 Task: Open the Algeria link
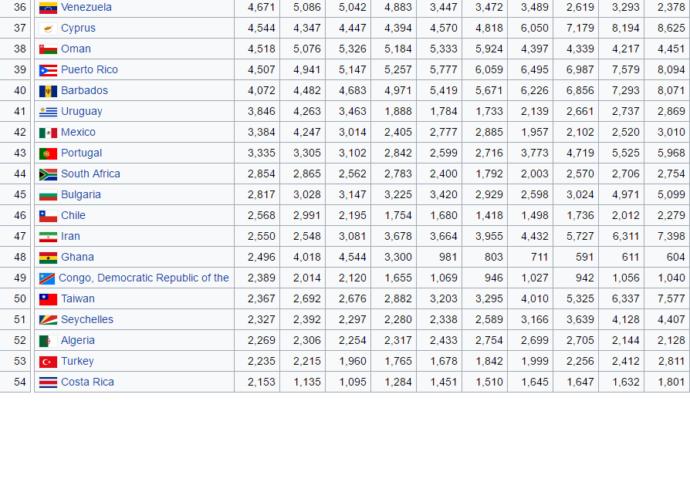click(78, 341)
